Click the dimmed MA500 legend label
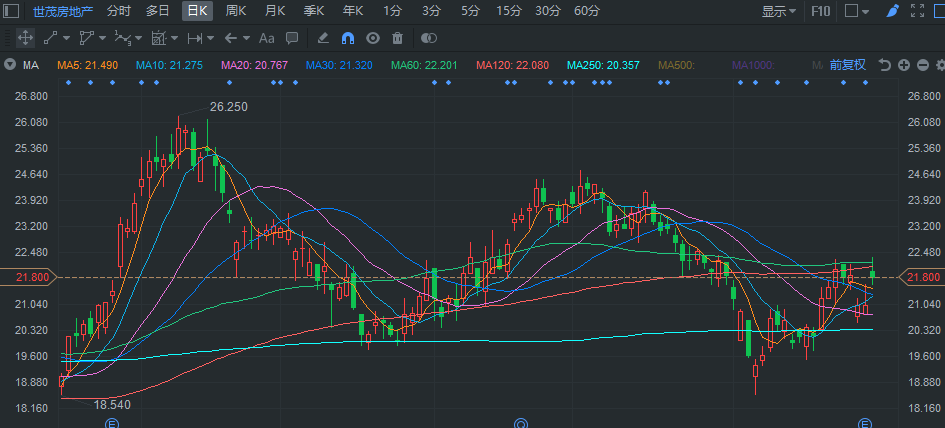The height and width of the screenshot is (428, 945). 677,65
